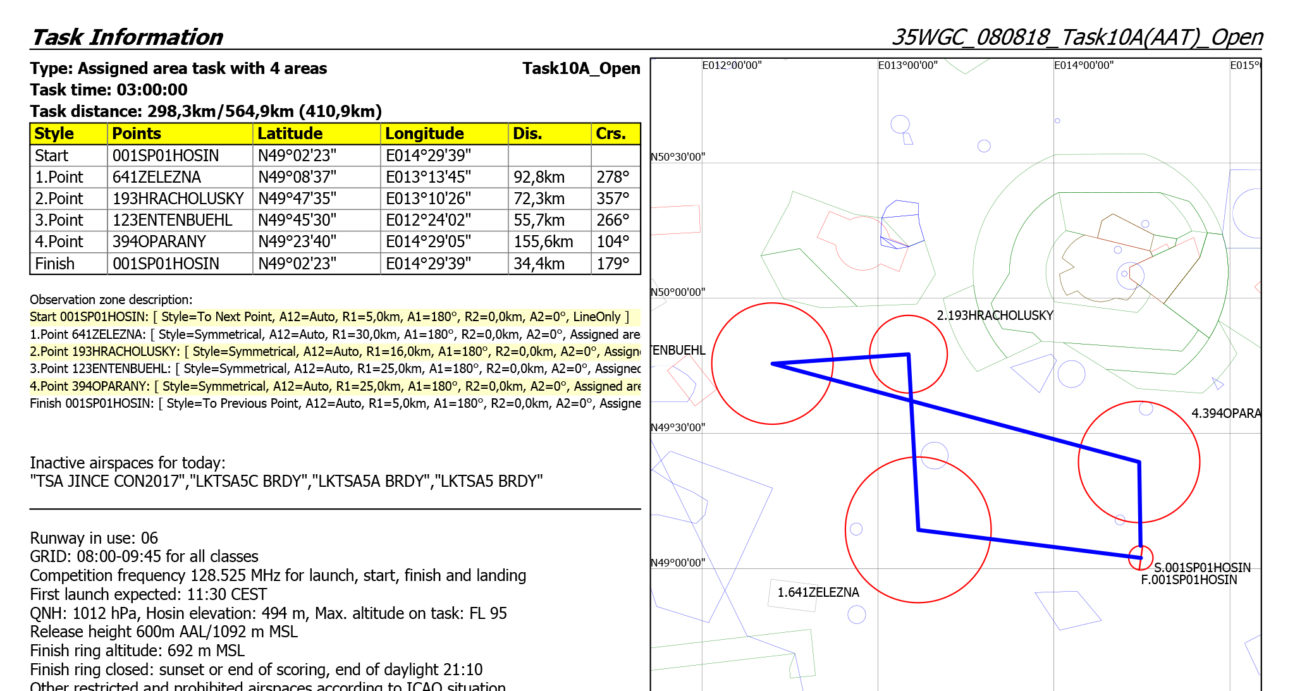Click the "Task10A_Open" label above the table
This screenshot has width=1295, height=691.
(581, 68)
